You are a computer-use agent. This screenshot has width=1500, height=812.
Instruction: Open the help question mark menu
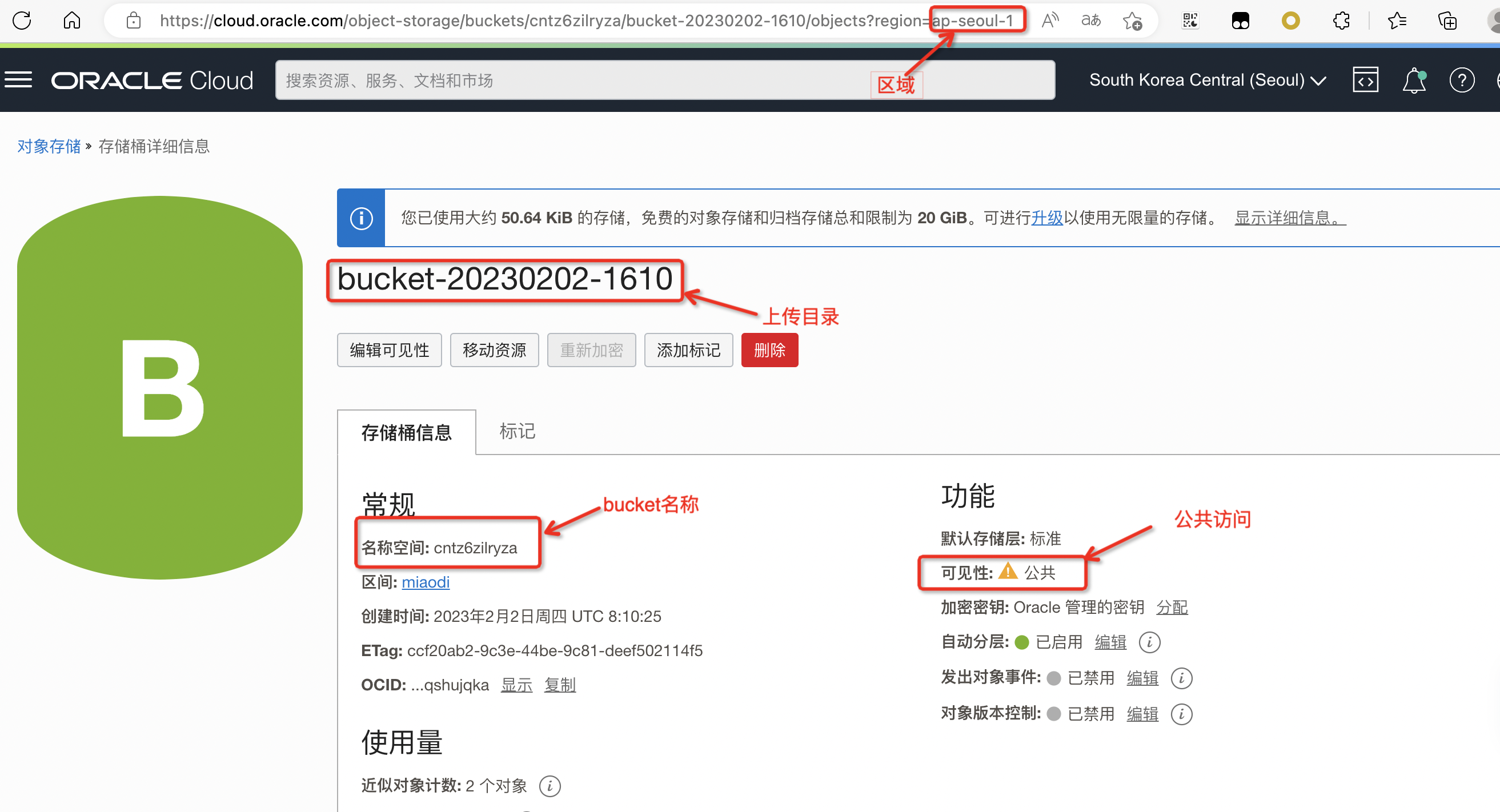pos(1462,80)
